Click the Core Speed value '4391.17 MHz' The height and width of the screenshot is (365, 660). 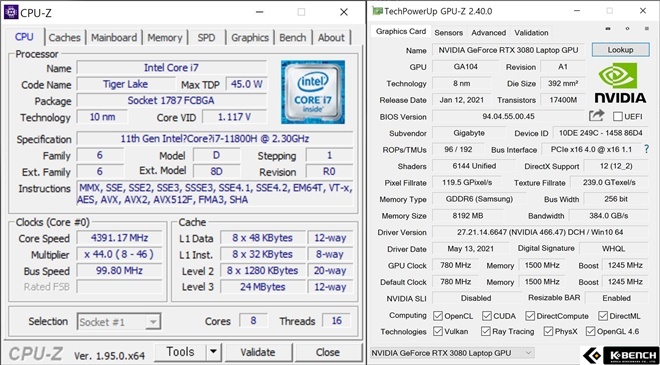coord(119,238)
